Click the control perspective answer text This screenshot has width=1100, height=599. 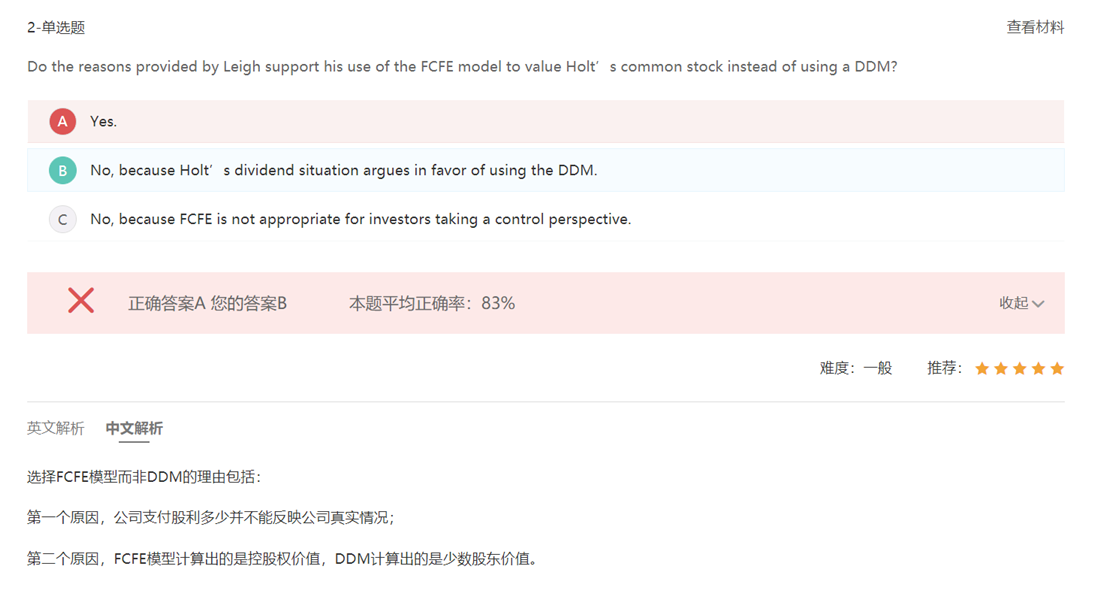coord(360,219)
